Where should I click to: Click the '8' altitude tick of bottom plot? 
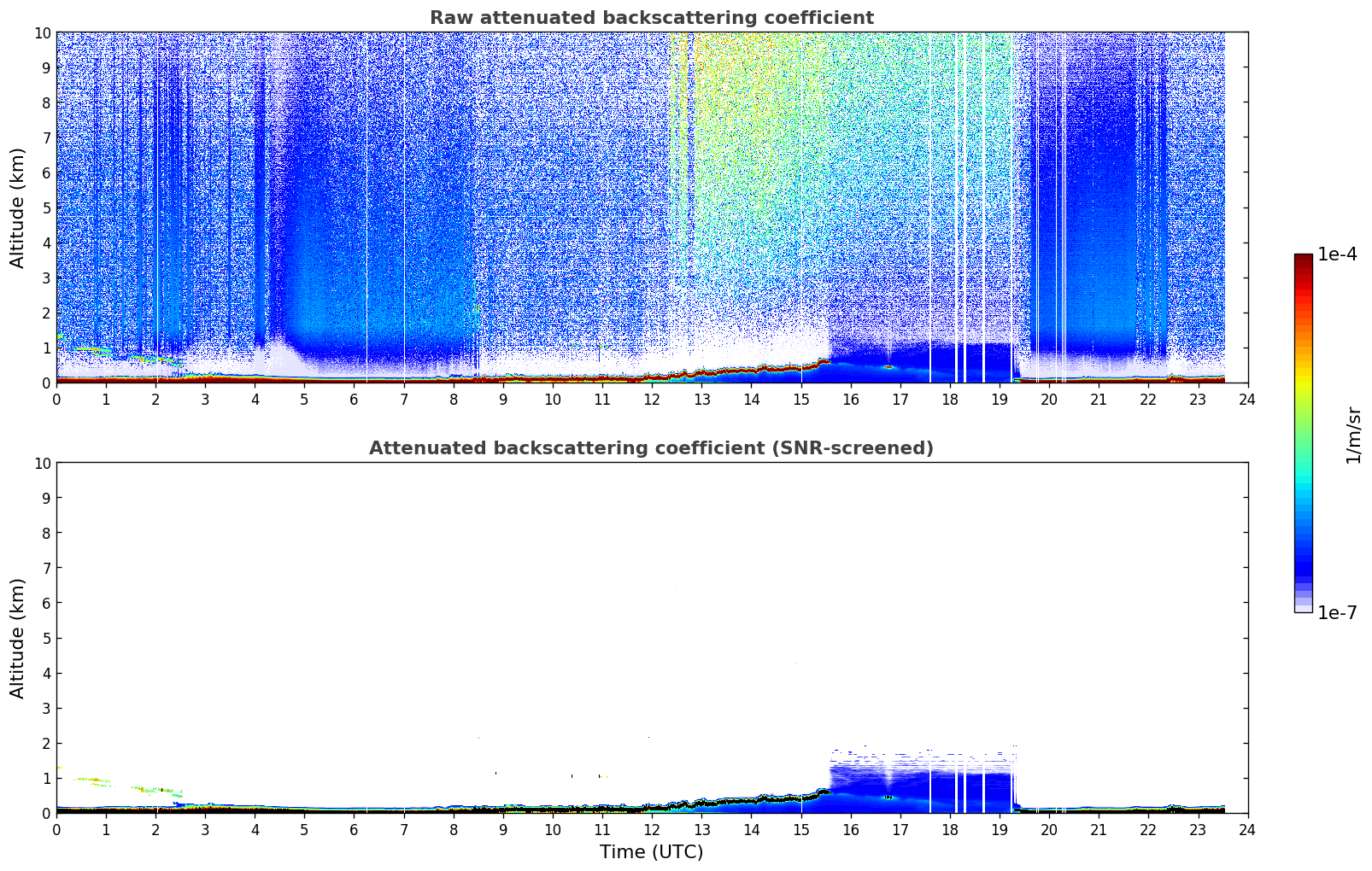(x=47, y=533)
